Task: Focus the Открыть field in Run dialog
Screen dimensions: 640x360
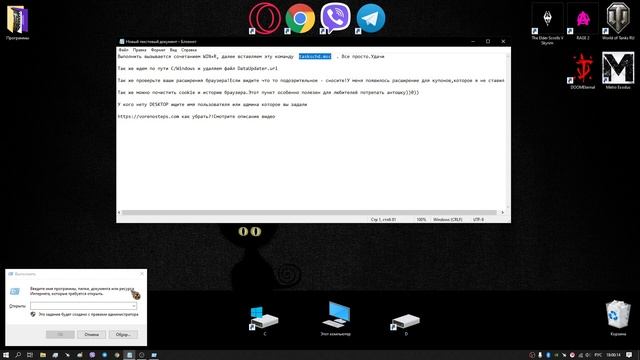Action: click(x=84, y=306)
